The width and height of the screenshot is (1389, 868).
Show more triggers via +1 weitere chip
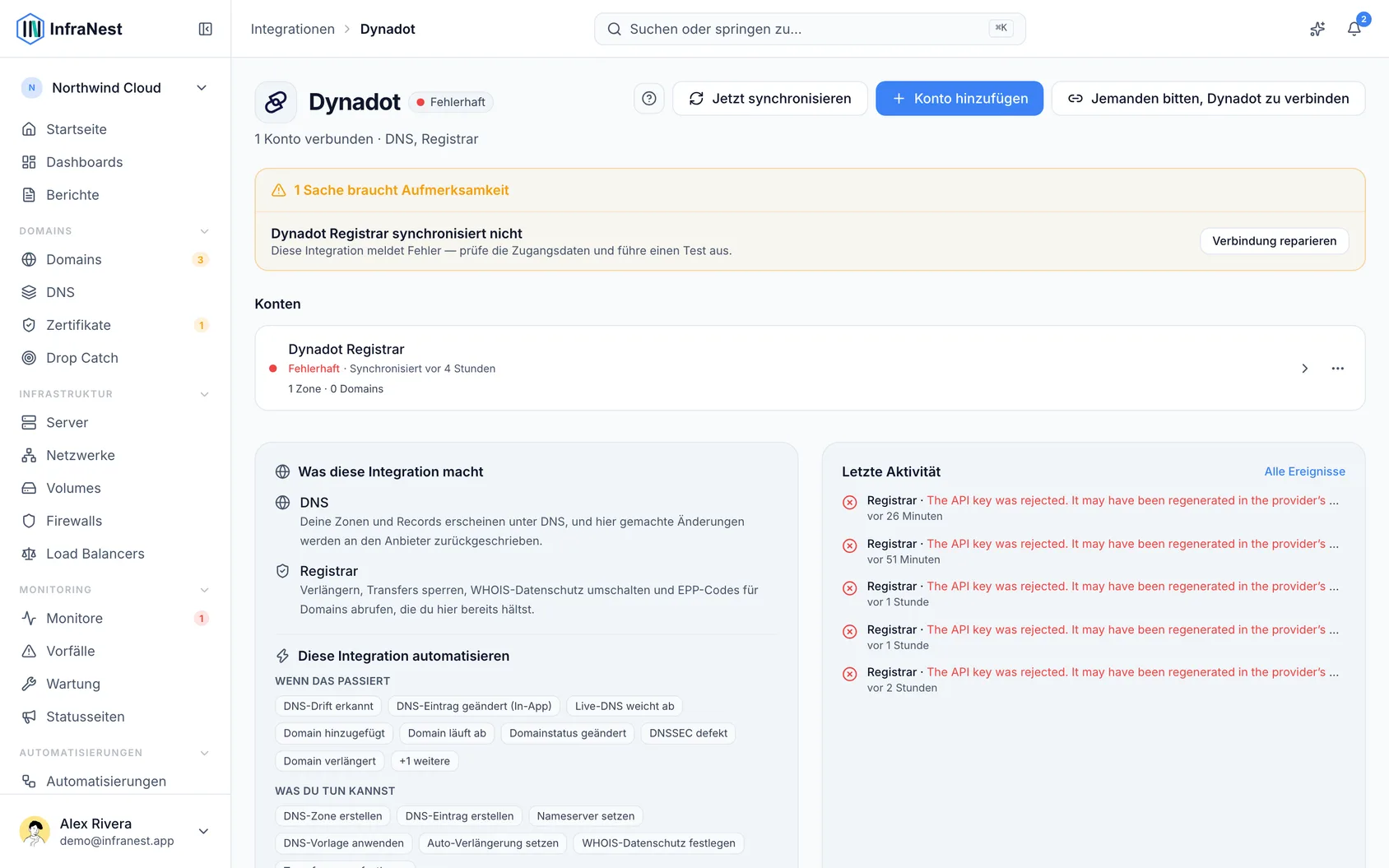(x=425, y=761)
